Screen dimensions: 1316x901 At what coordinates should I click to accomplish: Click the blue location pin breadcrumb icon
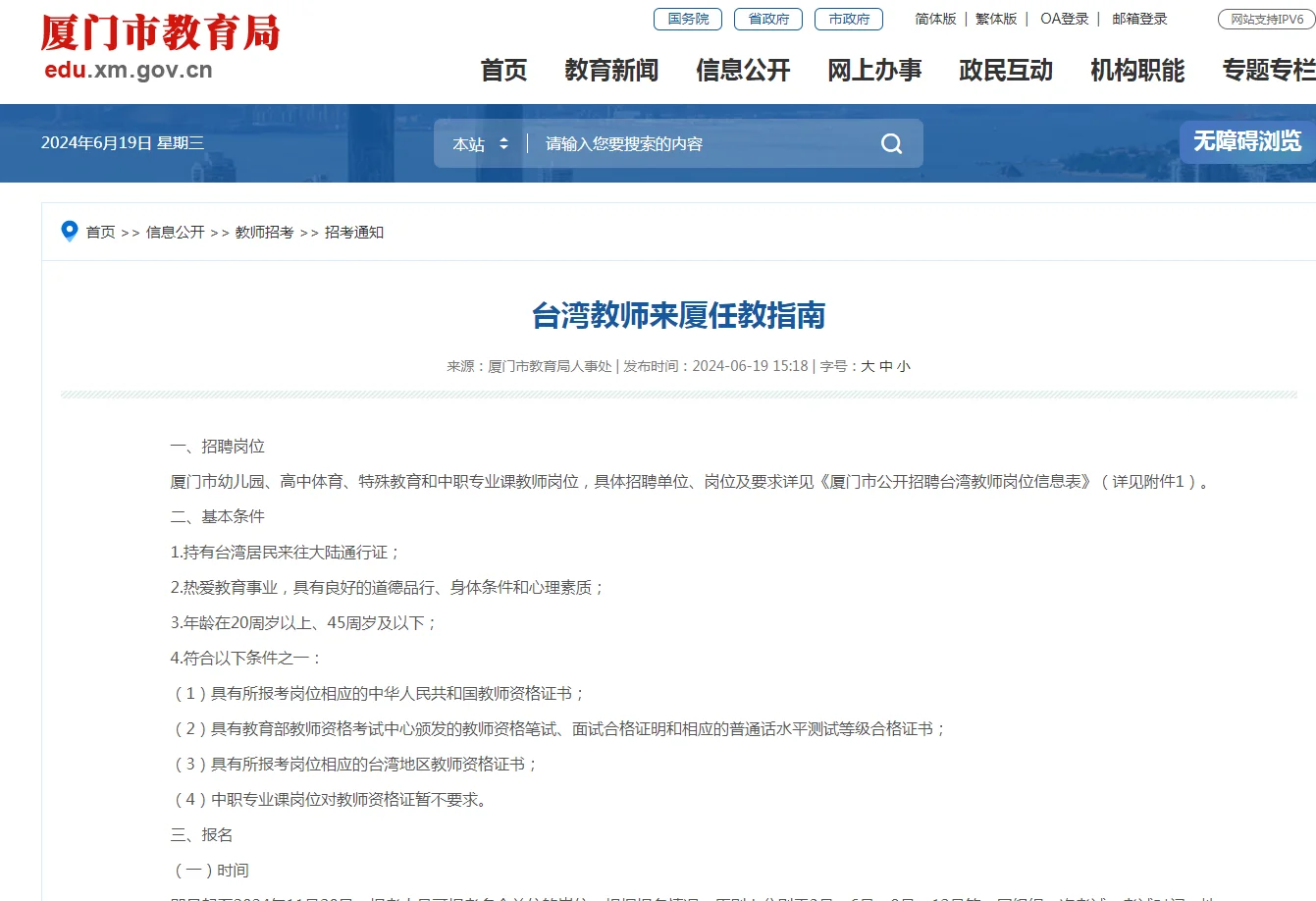tap(69, 231)
